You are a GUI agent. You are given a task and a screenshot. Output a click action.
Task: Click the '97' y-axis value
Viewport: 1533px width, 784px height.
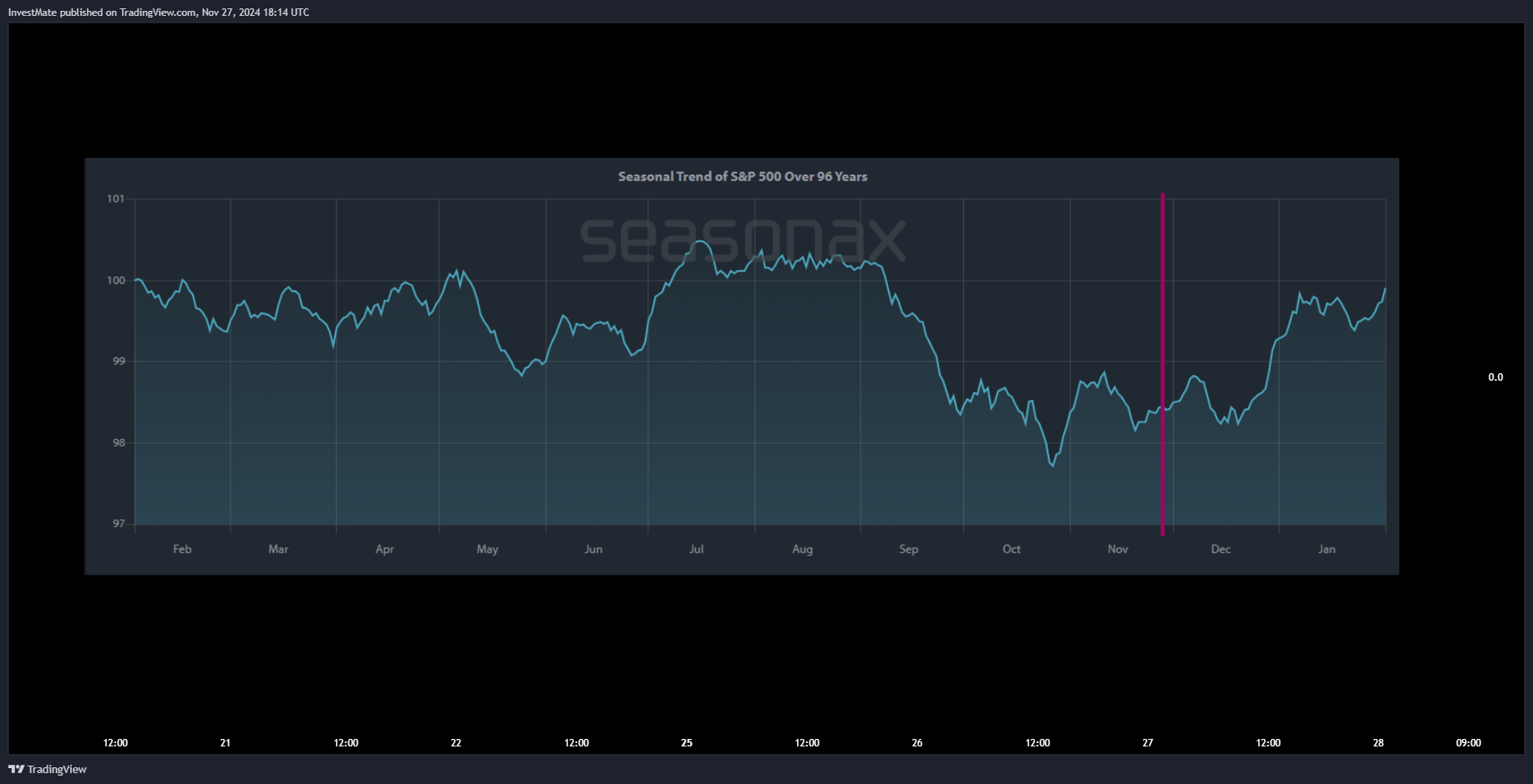[119, 524]
